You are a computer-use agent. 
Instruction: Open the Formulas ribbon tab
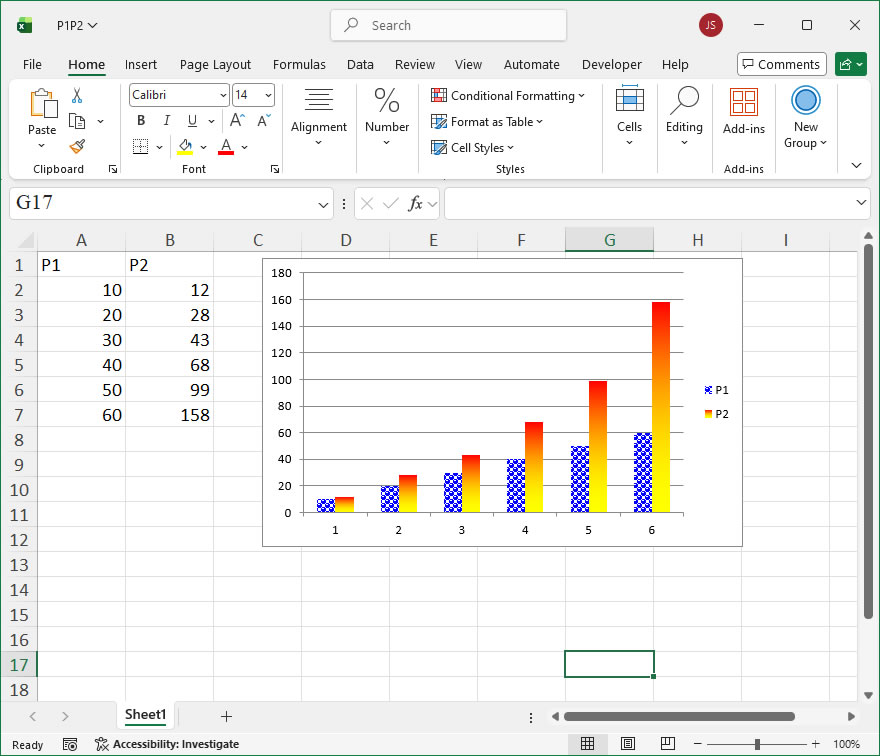click(299, 65)
